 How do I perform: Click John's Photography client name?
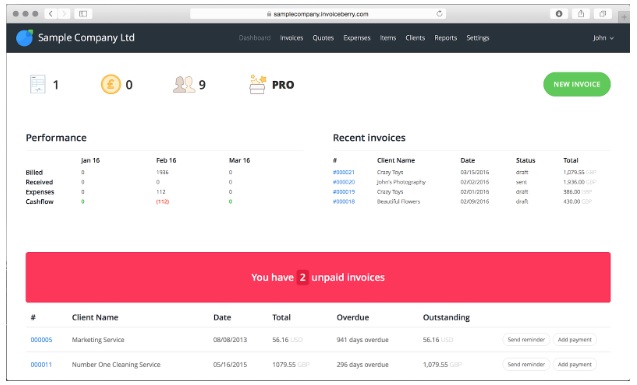pyautogui.click(x=401, y=182)
